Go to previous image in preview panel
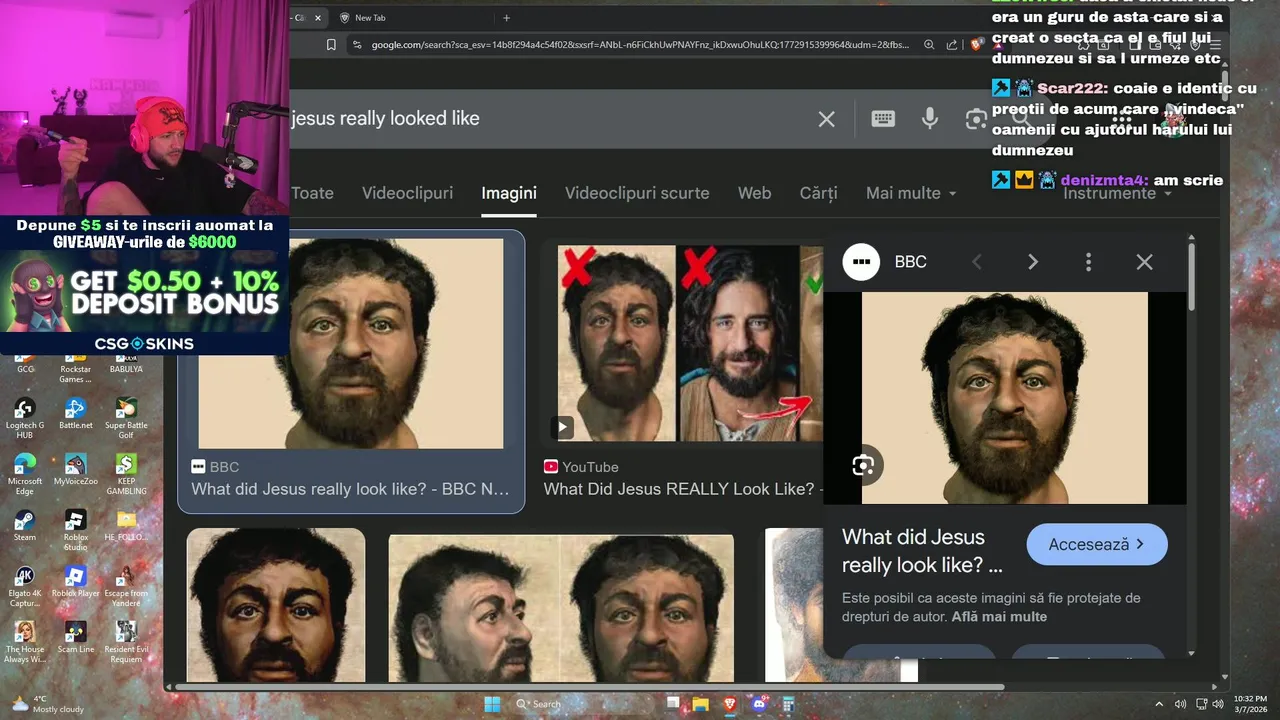Screen dimensions: 1280x720 [977, 262]
